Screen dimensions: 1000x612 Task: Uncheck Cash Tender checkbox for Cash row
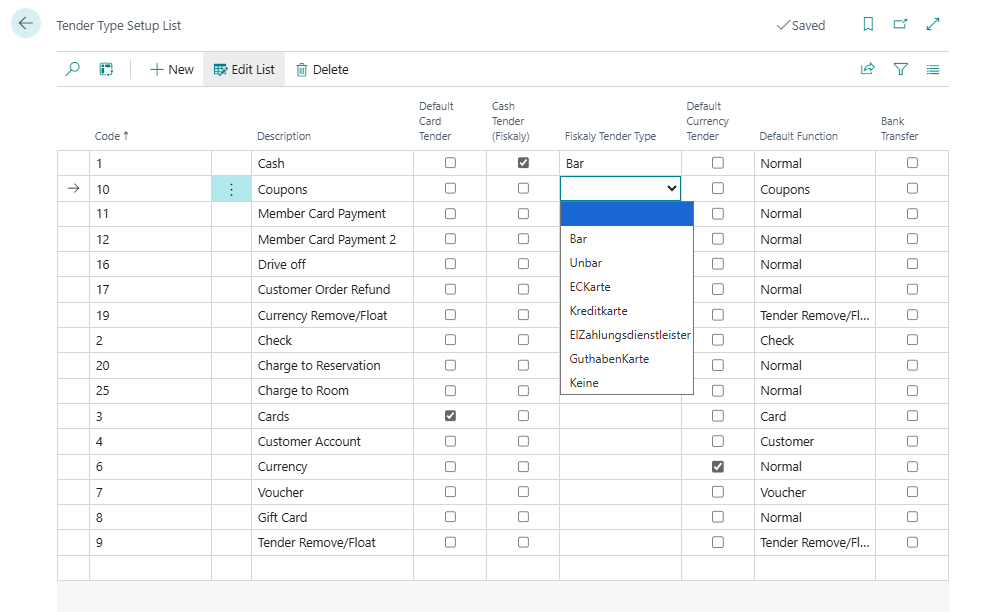523,162
